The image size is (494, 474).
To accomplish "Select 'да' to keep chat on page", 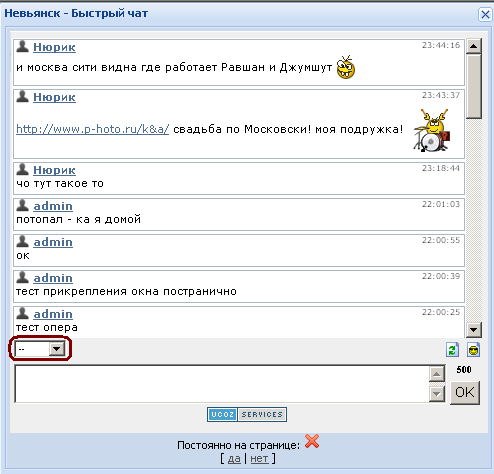I will click(x=234, y=459).
